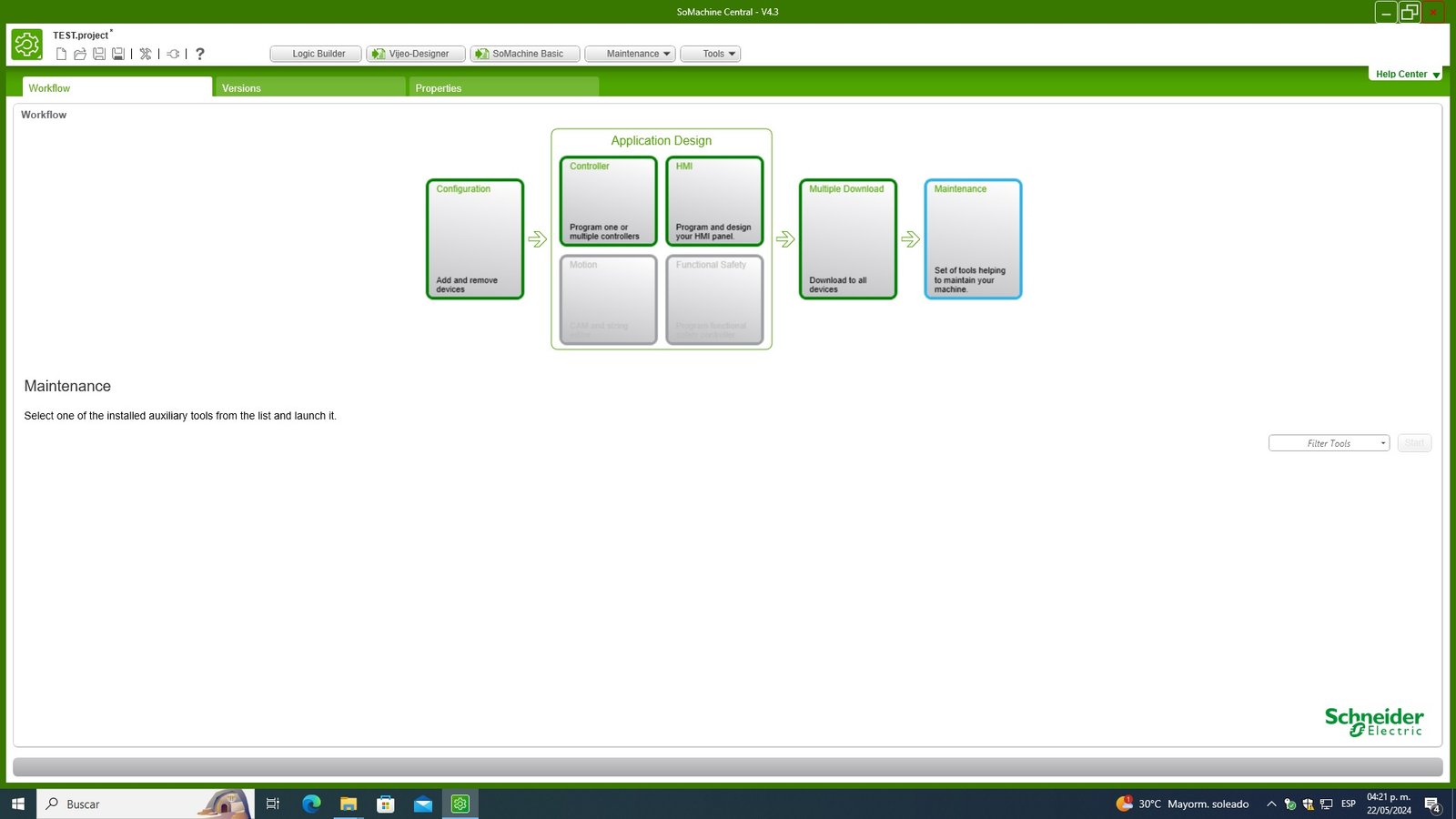Select the Maintenance workflow step tile

973,239
